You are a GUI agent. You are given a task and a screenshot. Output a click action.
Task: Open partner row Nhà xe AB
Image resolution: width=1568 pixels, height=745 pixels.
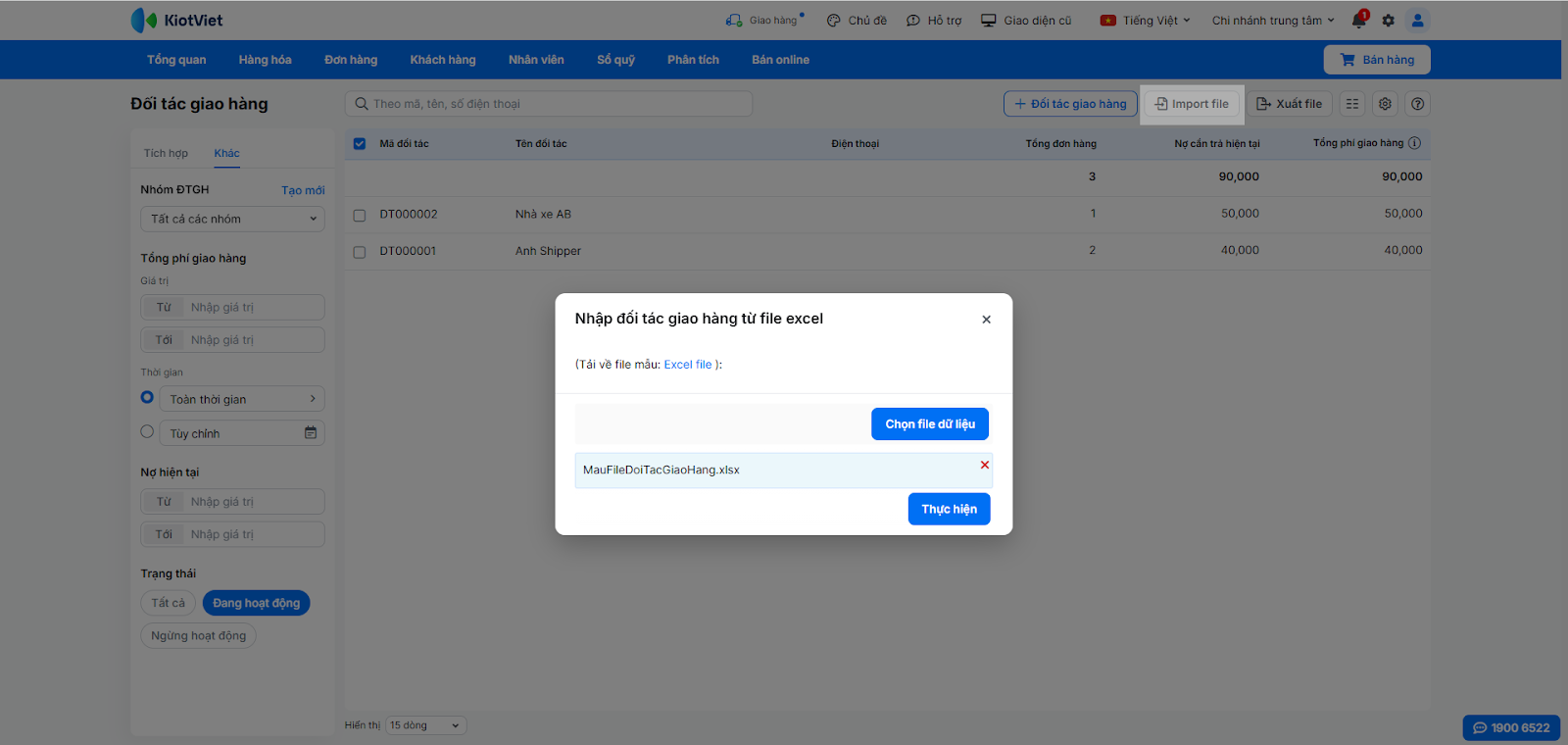887,215
